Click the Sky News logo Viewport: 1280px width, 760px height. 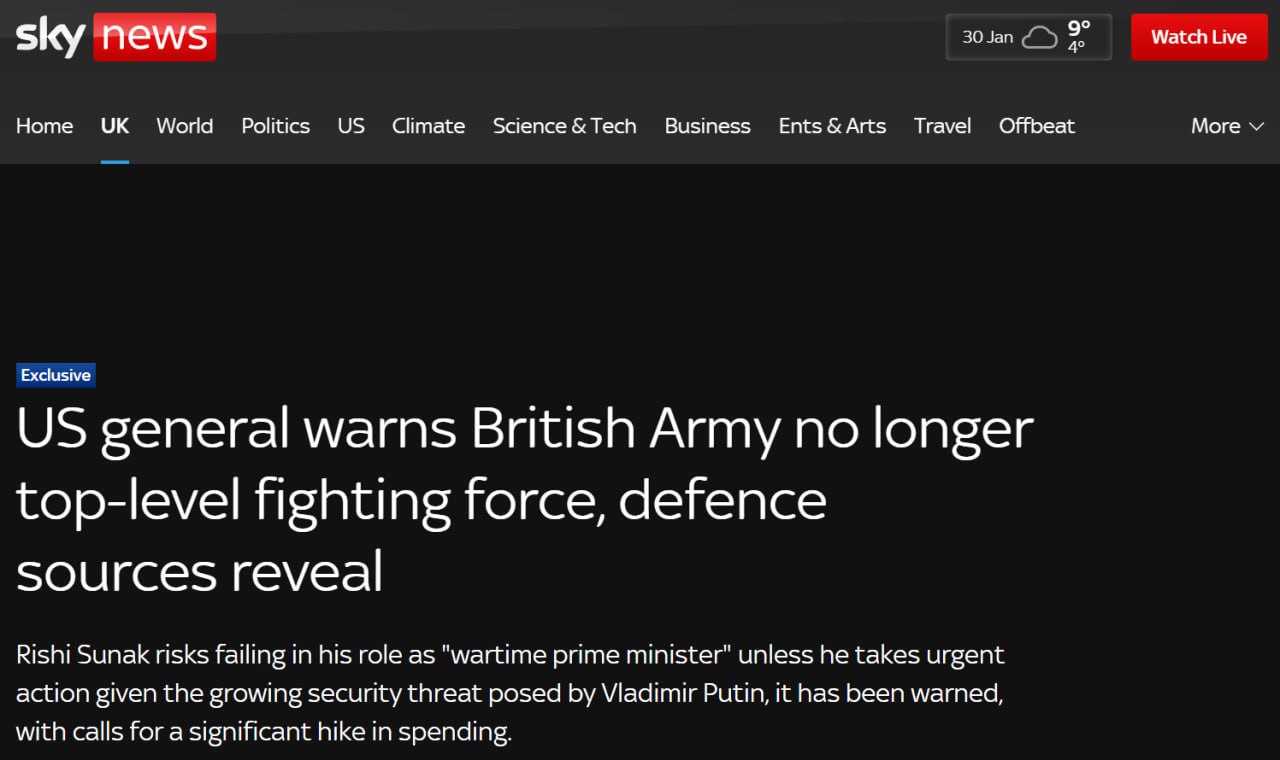[115, 37]
